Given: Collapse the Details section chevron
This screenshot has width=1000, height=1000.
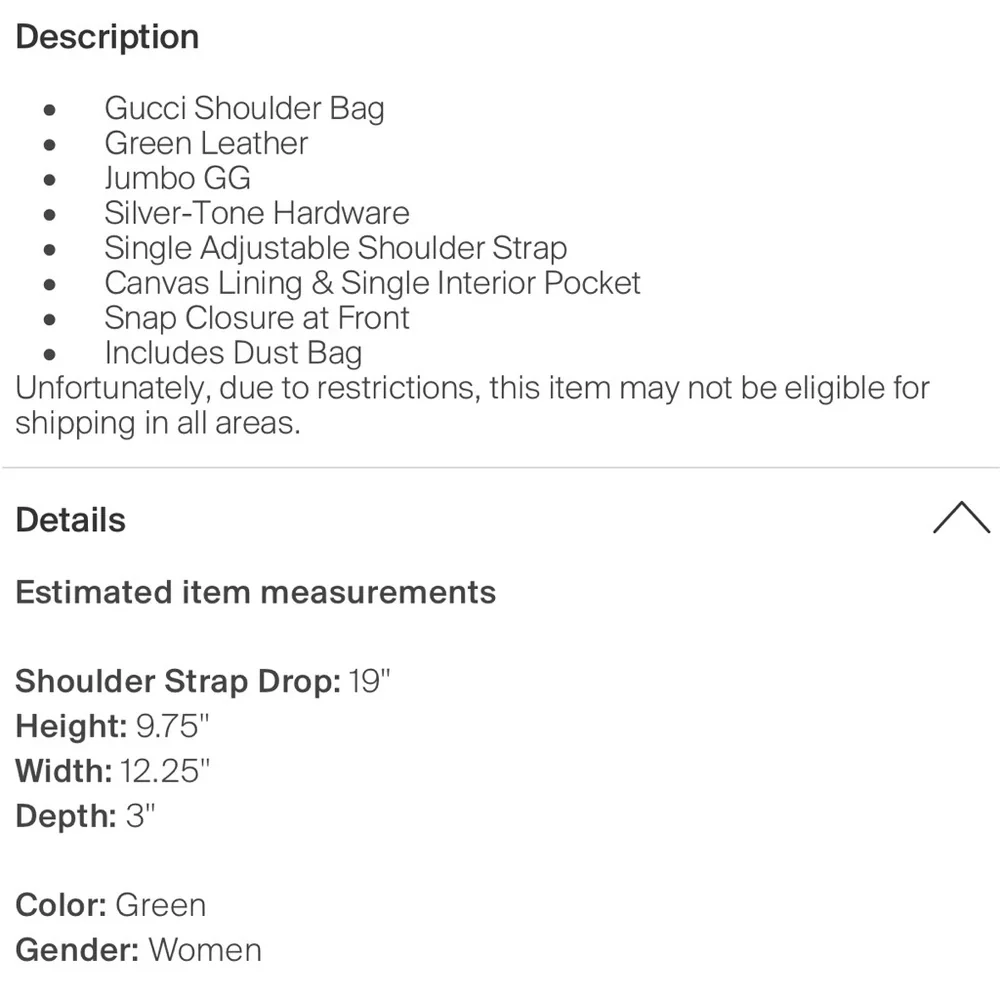Looking at the screenshot, I should pos(960,518).
